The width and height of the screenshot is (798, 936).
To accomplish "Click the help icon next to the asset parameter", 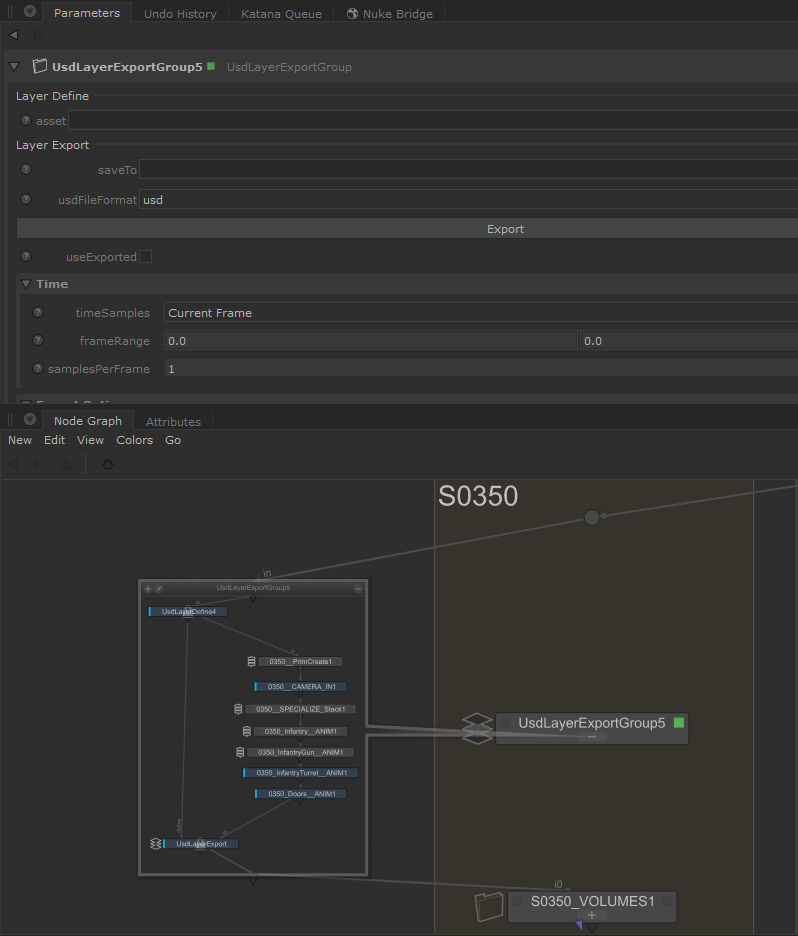I will pyautogui.click(x=26, y=120).
